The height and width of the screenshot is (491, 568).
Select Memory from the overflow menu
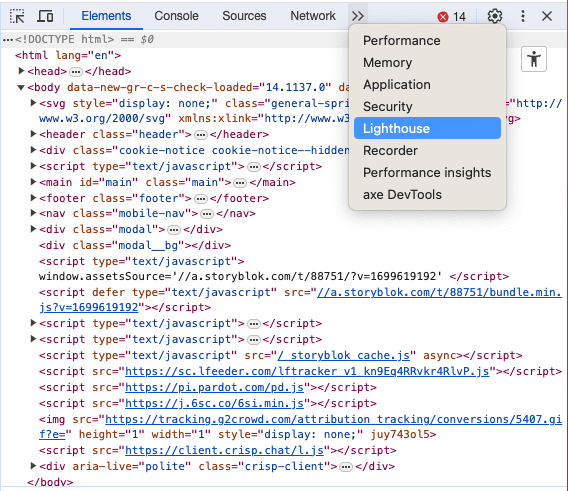click(x=427, y=63)
